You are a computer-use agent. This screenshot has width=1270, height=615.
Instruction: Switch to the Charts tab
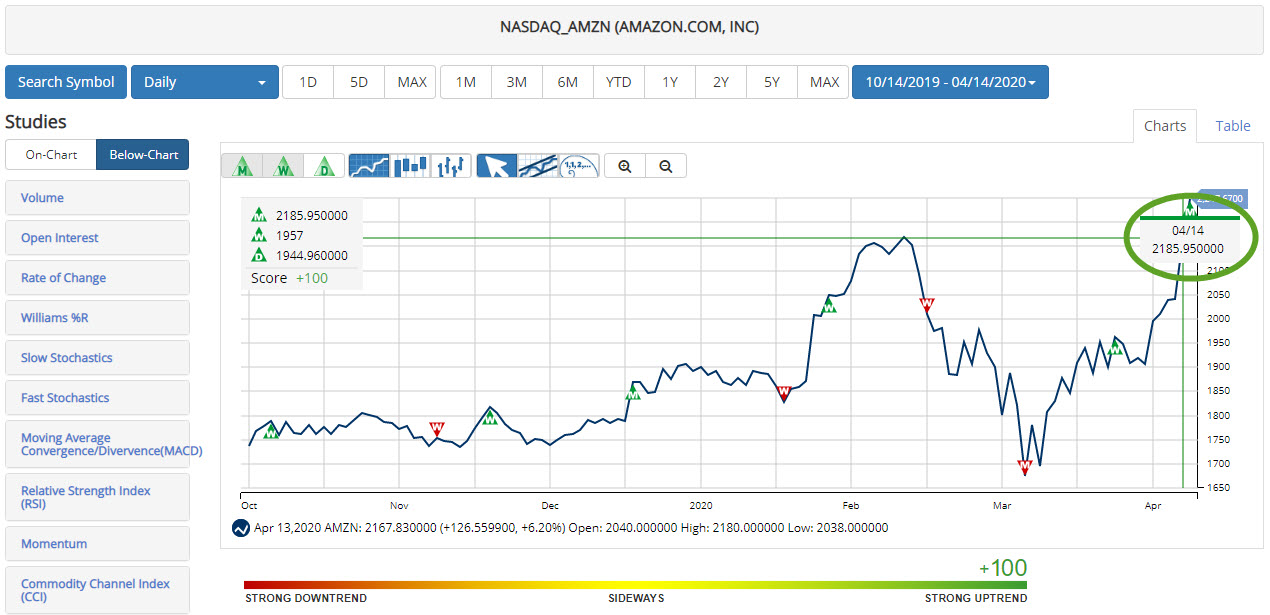(x=1165, y=126)
